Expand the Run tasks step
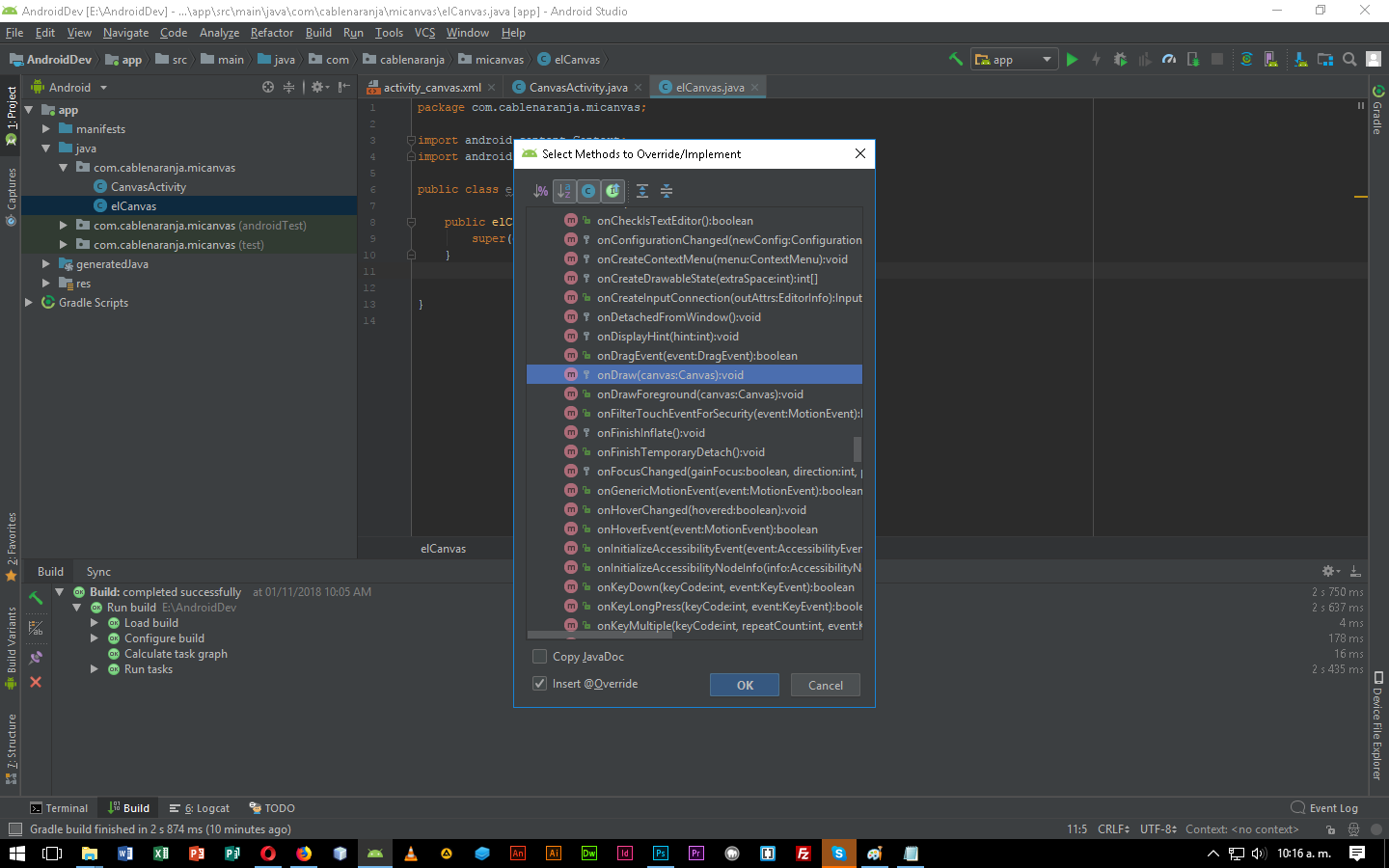Viewport: 1389px width, 868px height. pyautogui.click(x=95, y=669)
